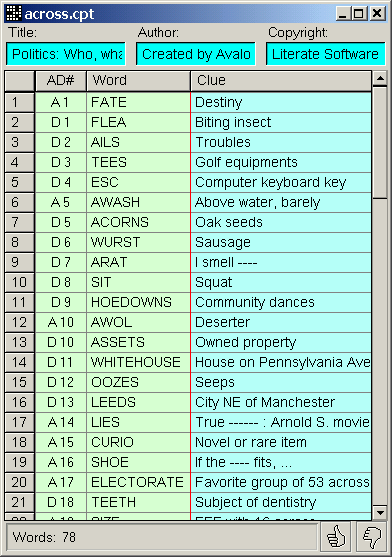Click the thumbs down icon
This screenshot has height=557, width=392.
pos(371,537)
